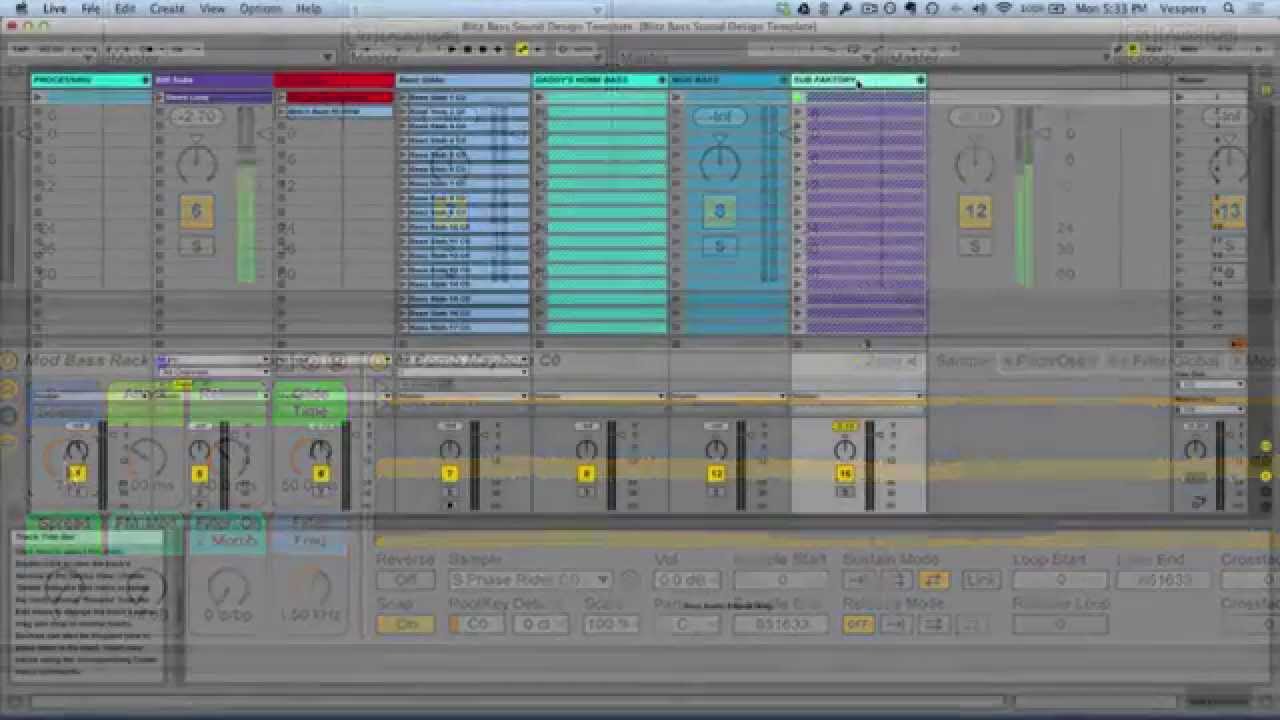Launch the first scene in the Master track
This screenshot has height=720, width=1280.
coord(1180,97)
